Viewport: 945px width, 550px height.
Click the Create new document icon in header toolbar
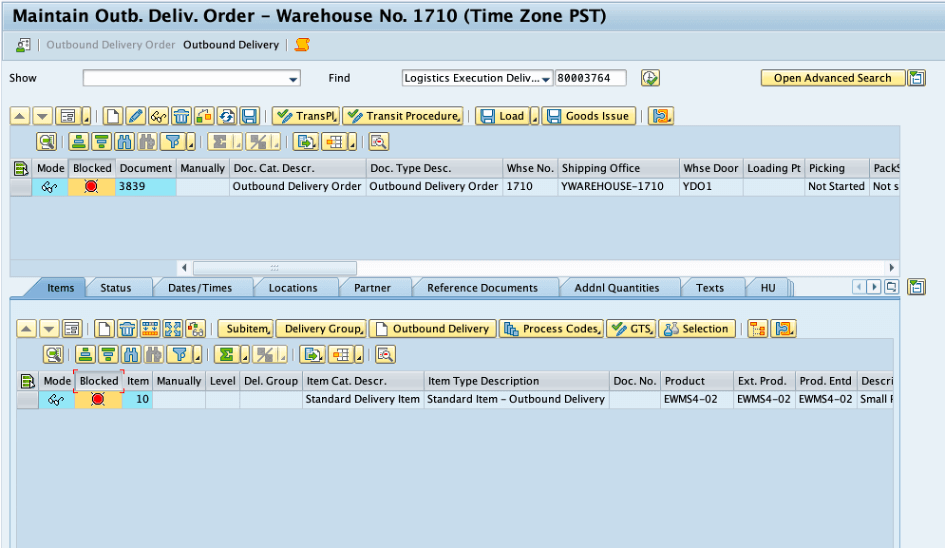tap(113, 116)
